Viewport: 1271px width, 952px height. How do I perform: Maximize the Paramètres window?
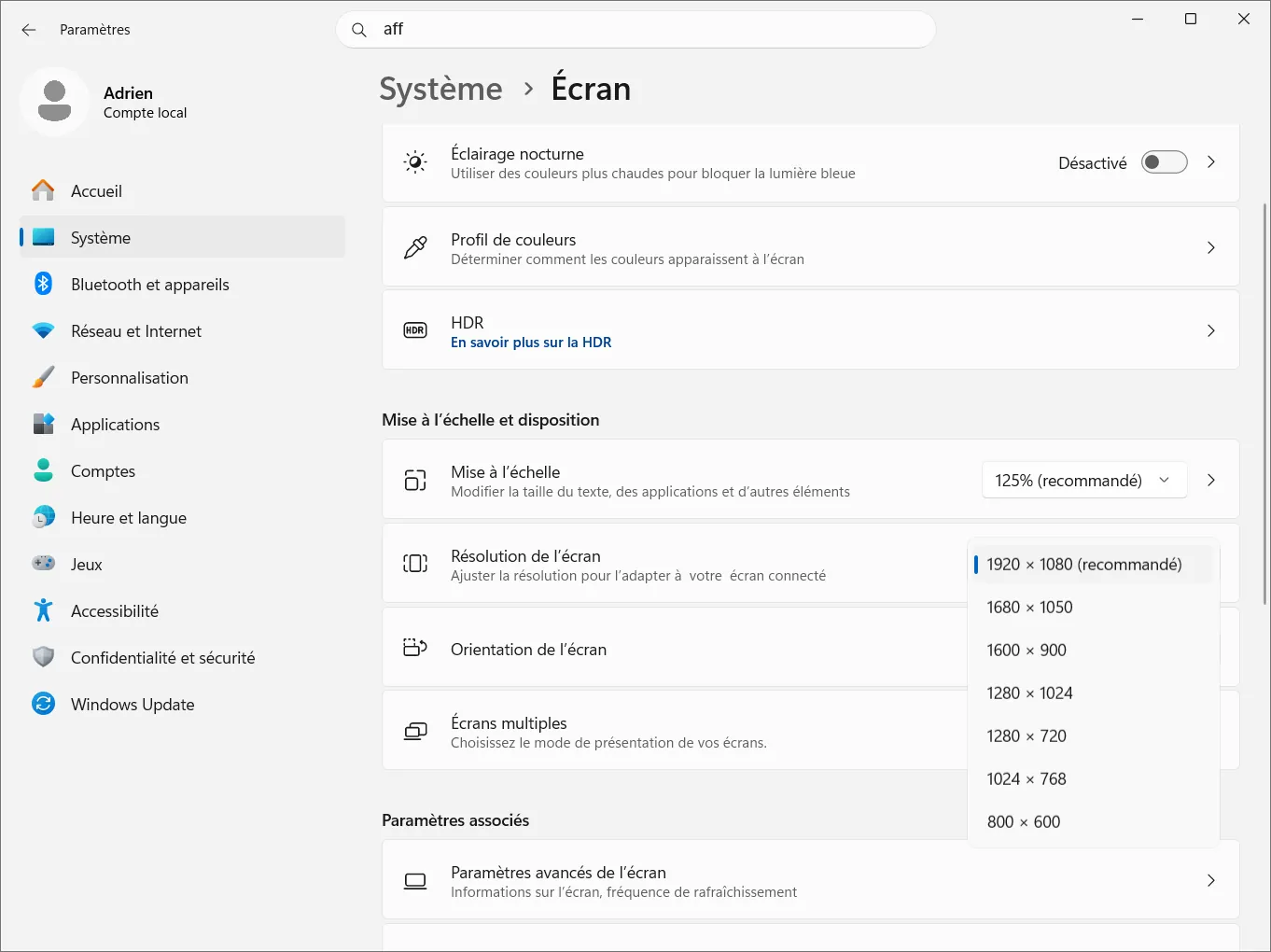click(x=1191, y=19)
